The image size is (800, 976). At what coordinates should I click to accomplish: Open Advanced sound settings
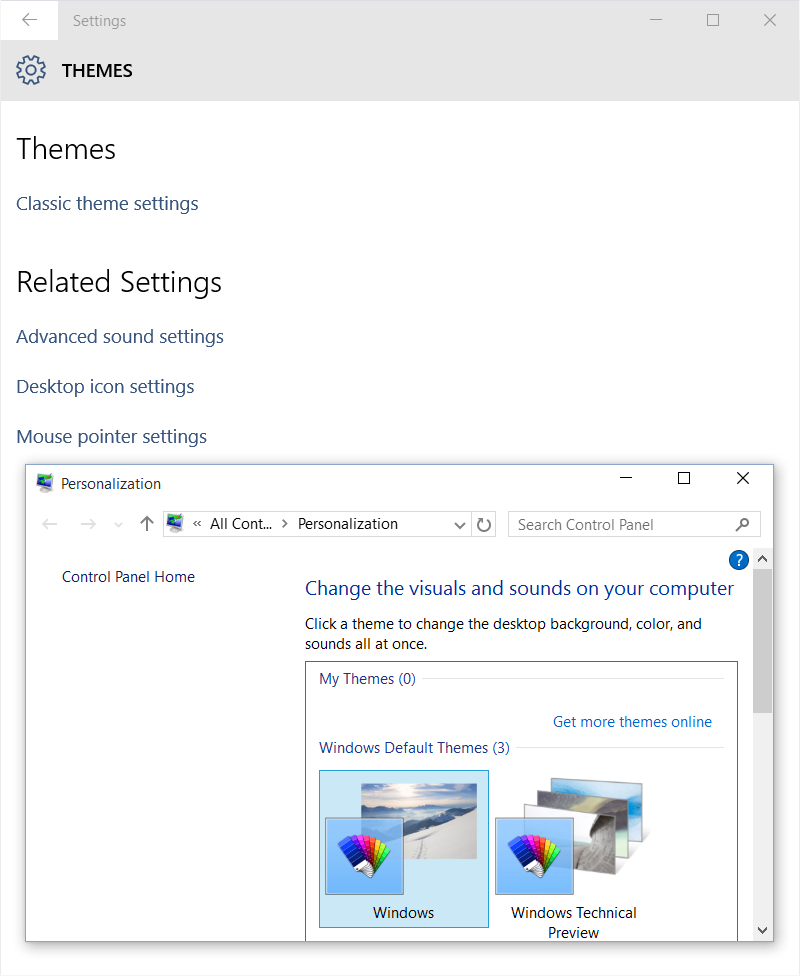pos(120,336)
